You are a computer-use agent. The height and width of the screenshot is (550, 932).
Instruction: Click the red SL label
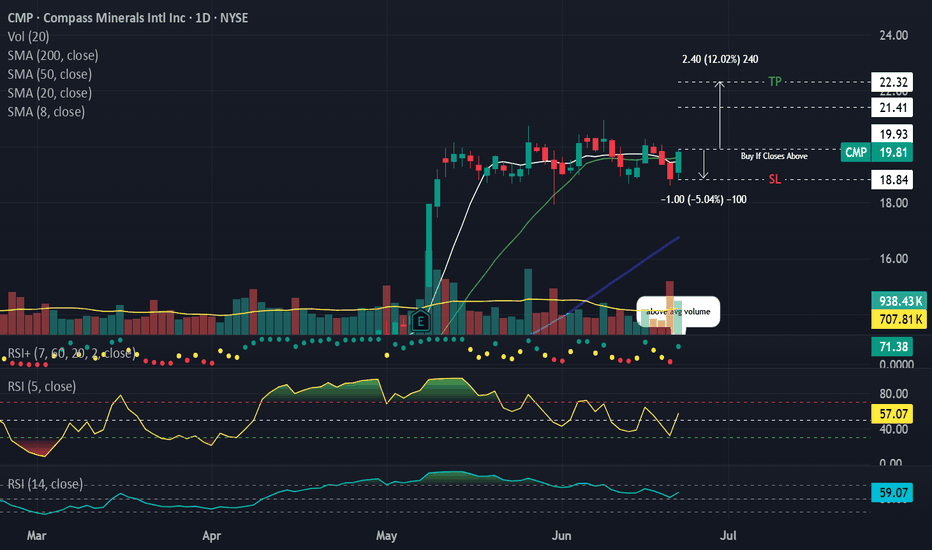[x=774, y=179]
